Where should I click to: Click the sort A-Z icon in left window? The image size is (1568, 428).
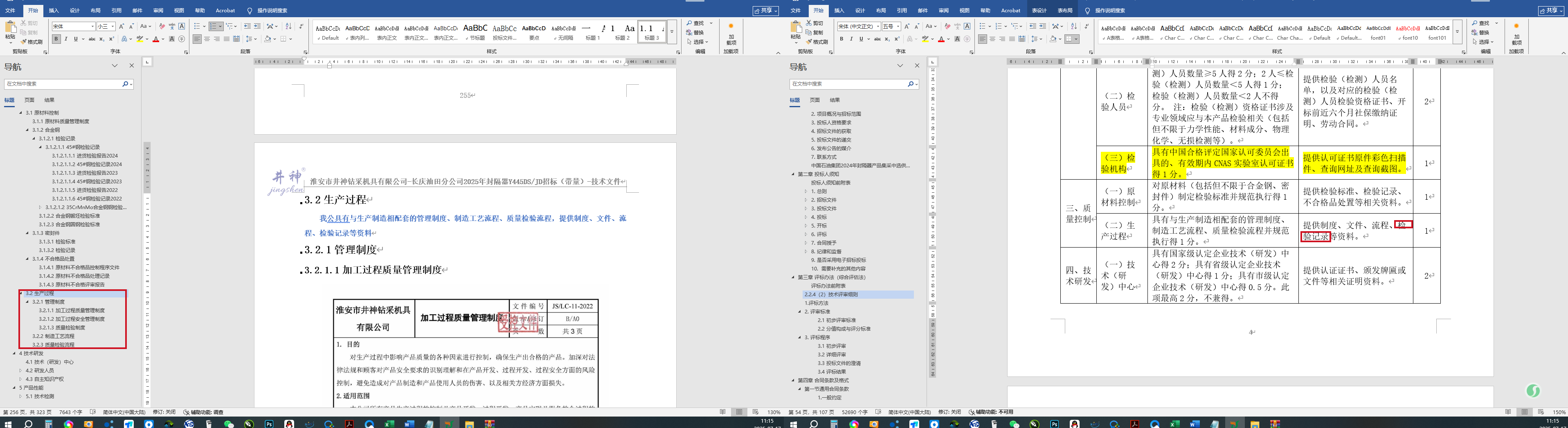click(x=288, y=26)
